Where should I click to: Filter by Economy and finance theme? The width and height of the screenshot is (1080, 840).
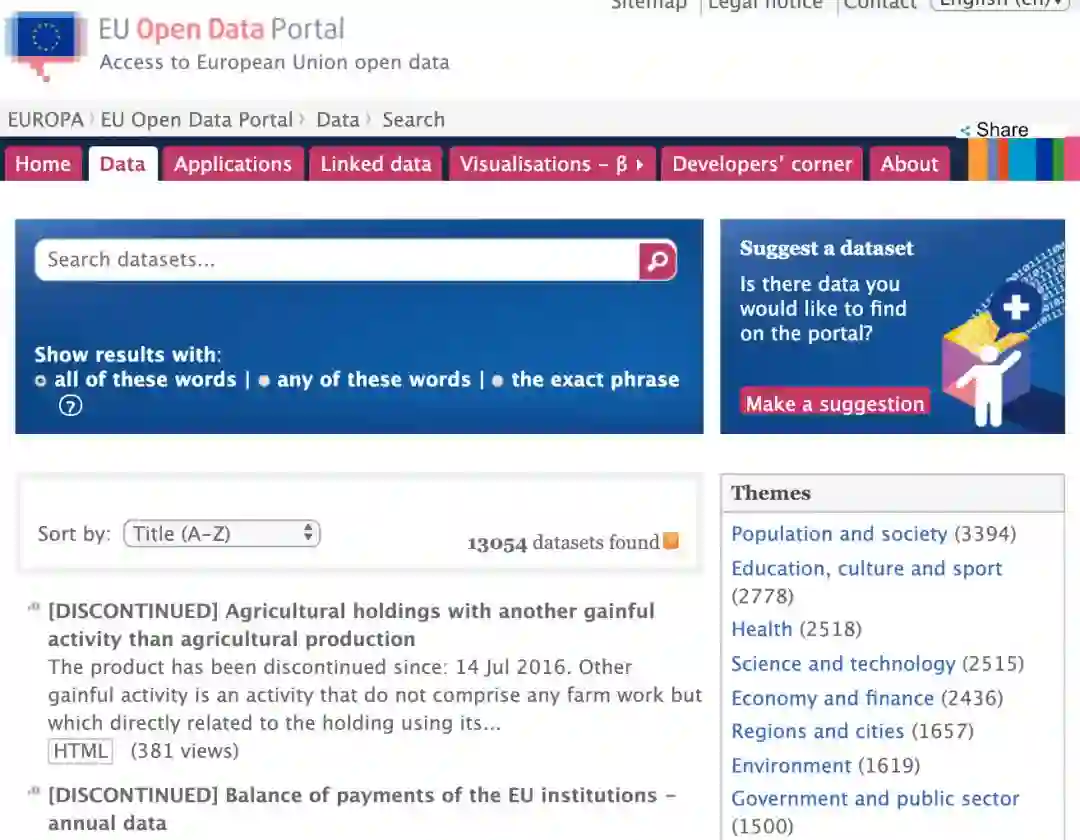[x=833, y=698]
